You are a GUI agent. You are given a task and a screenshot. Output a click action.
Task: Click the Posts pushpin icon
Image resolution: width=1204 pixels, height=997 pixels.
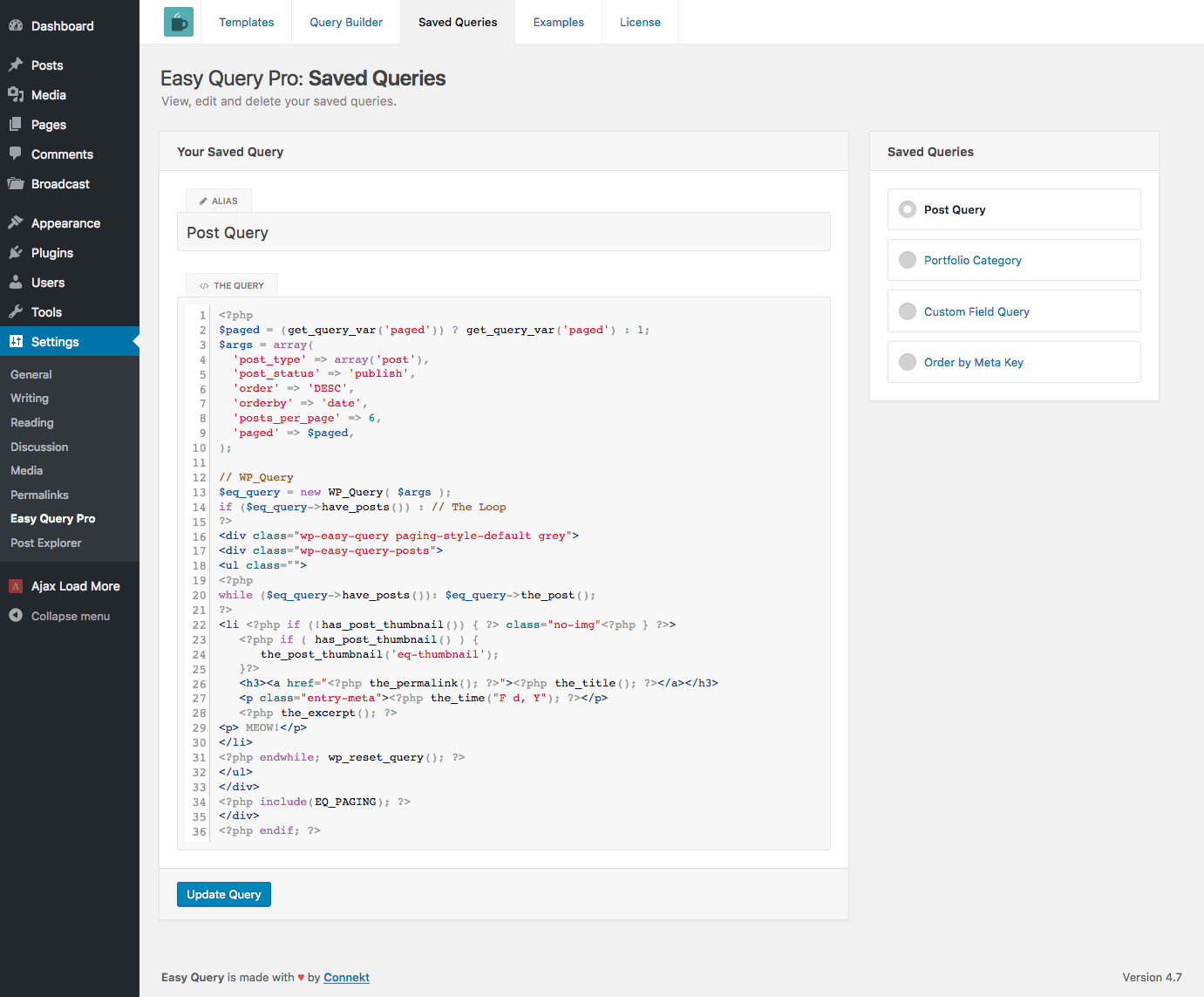[16, 65]
